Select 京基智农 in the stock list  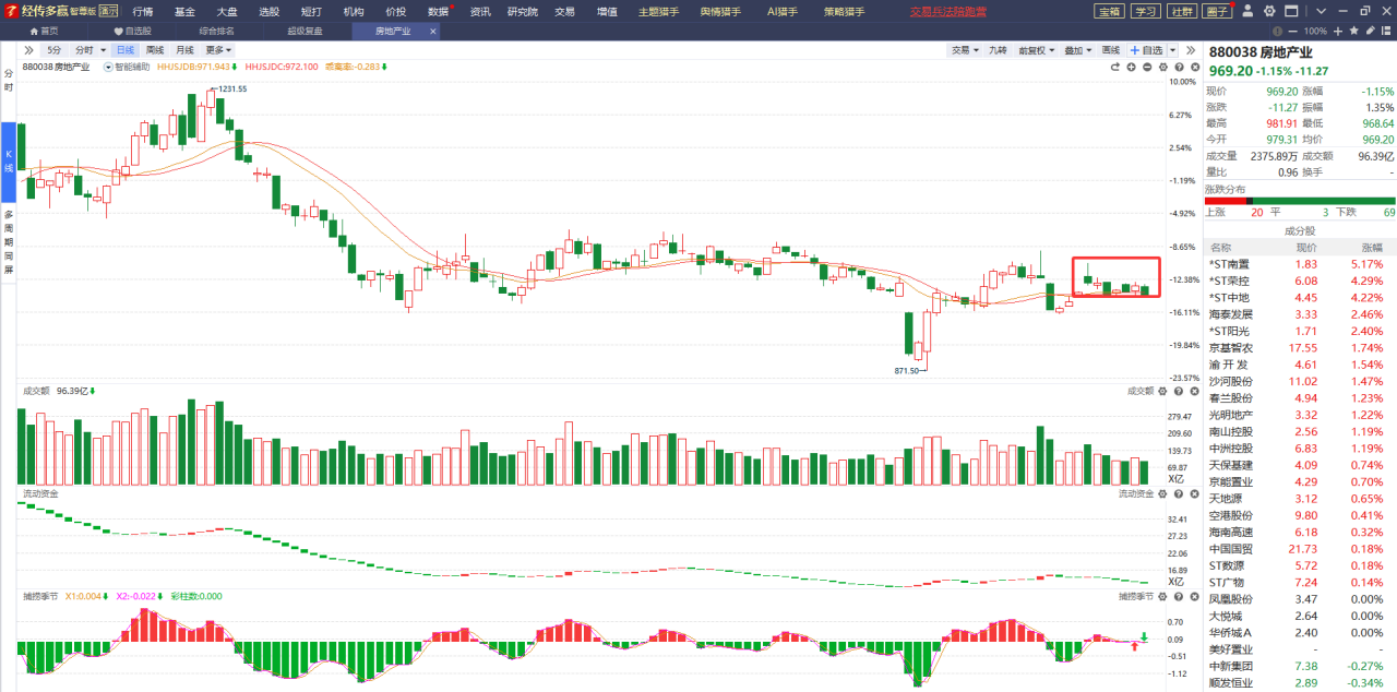1300,348
